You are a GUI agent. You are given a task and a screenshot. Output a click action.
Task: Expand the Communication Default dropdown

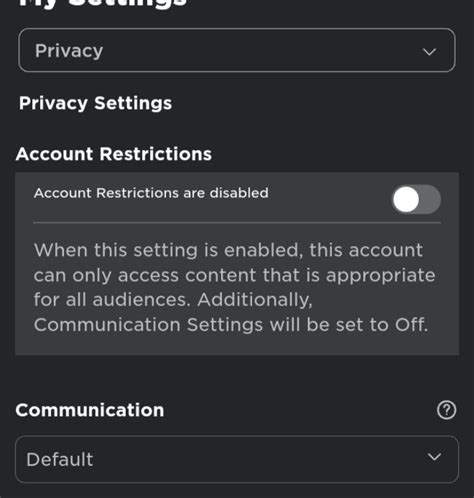tap(237, 459)
